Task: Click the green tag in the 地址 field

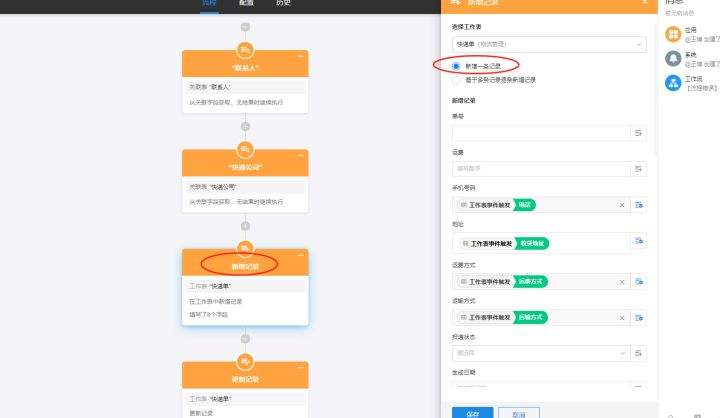Action: click(x=532, y=243)
